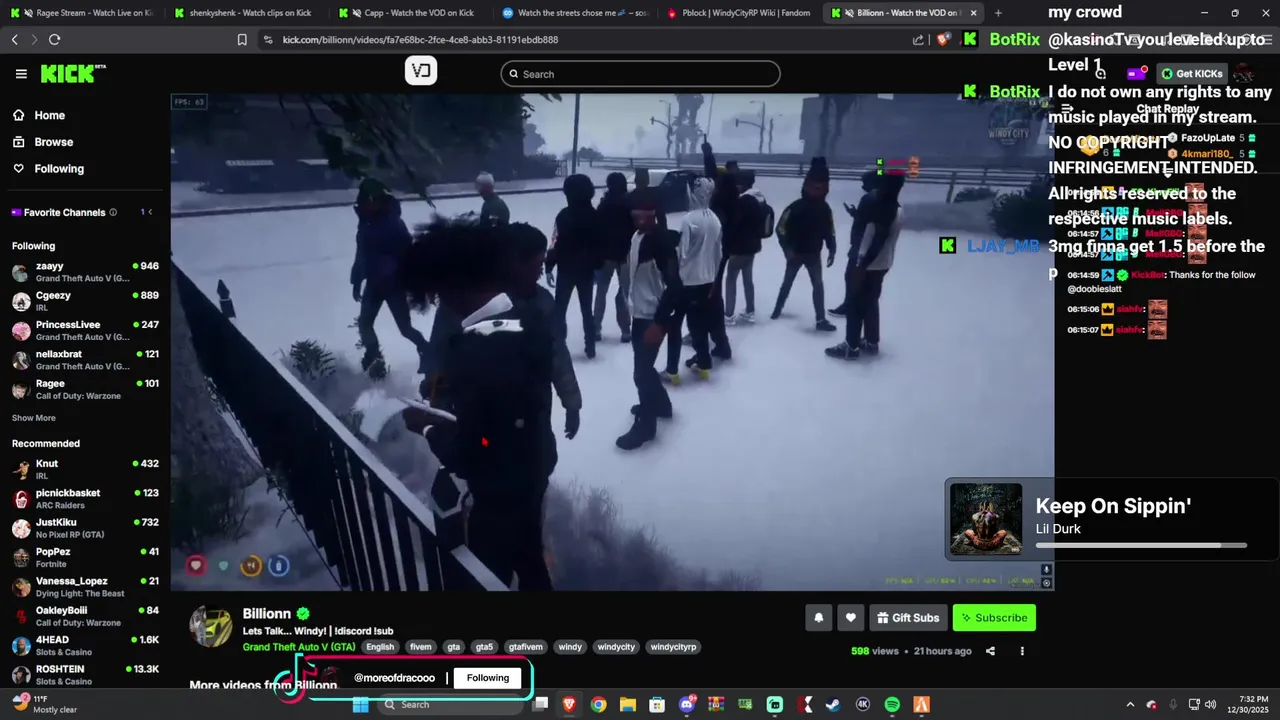Focus the Kick search box
1280x720 pixels.
tap(640, 74)
